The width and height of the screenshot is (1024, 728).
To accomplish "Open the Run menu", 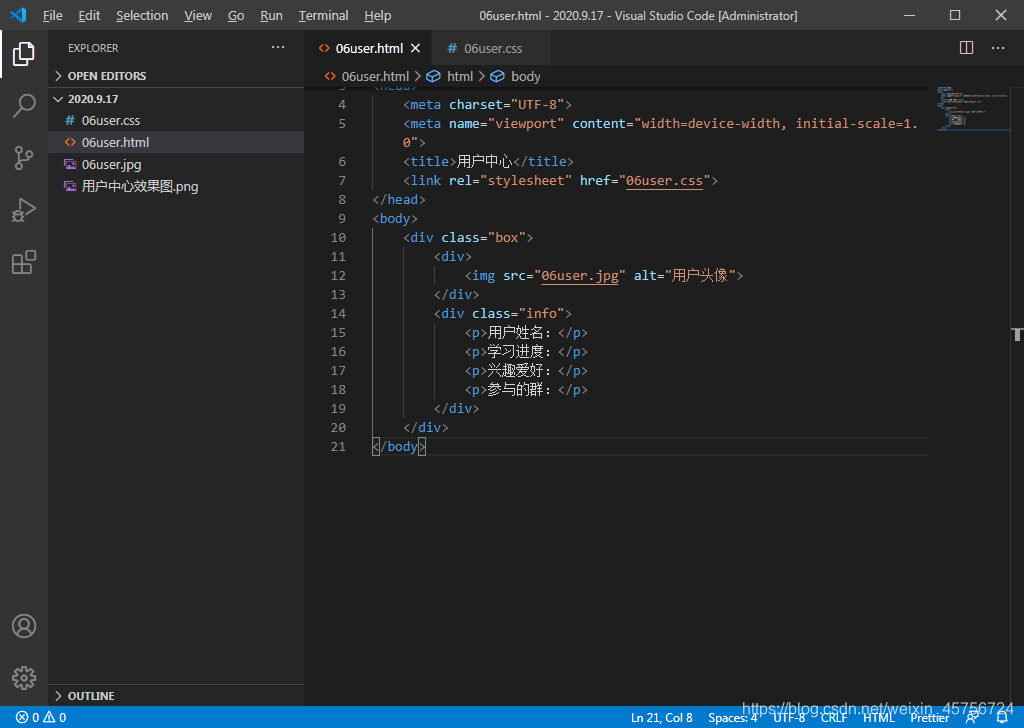I will point(271,15).
